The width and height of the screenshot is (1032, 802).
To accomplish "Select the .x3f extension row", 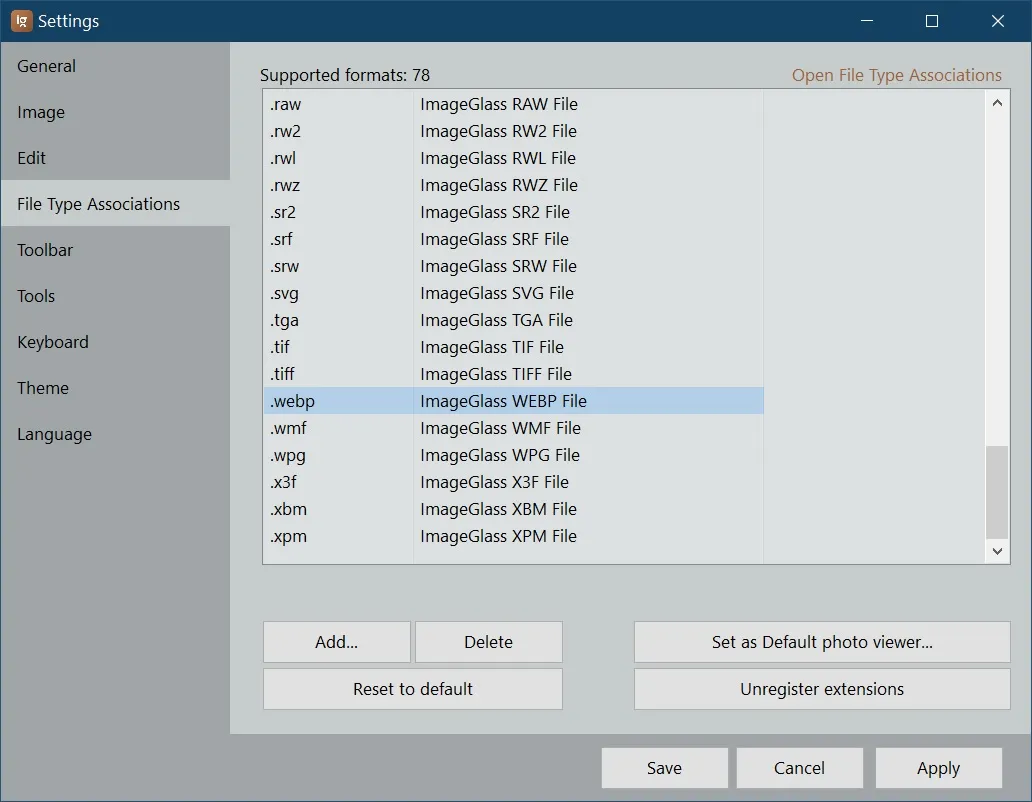I will (x=513, y=482).
